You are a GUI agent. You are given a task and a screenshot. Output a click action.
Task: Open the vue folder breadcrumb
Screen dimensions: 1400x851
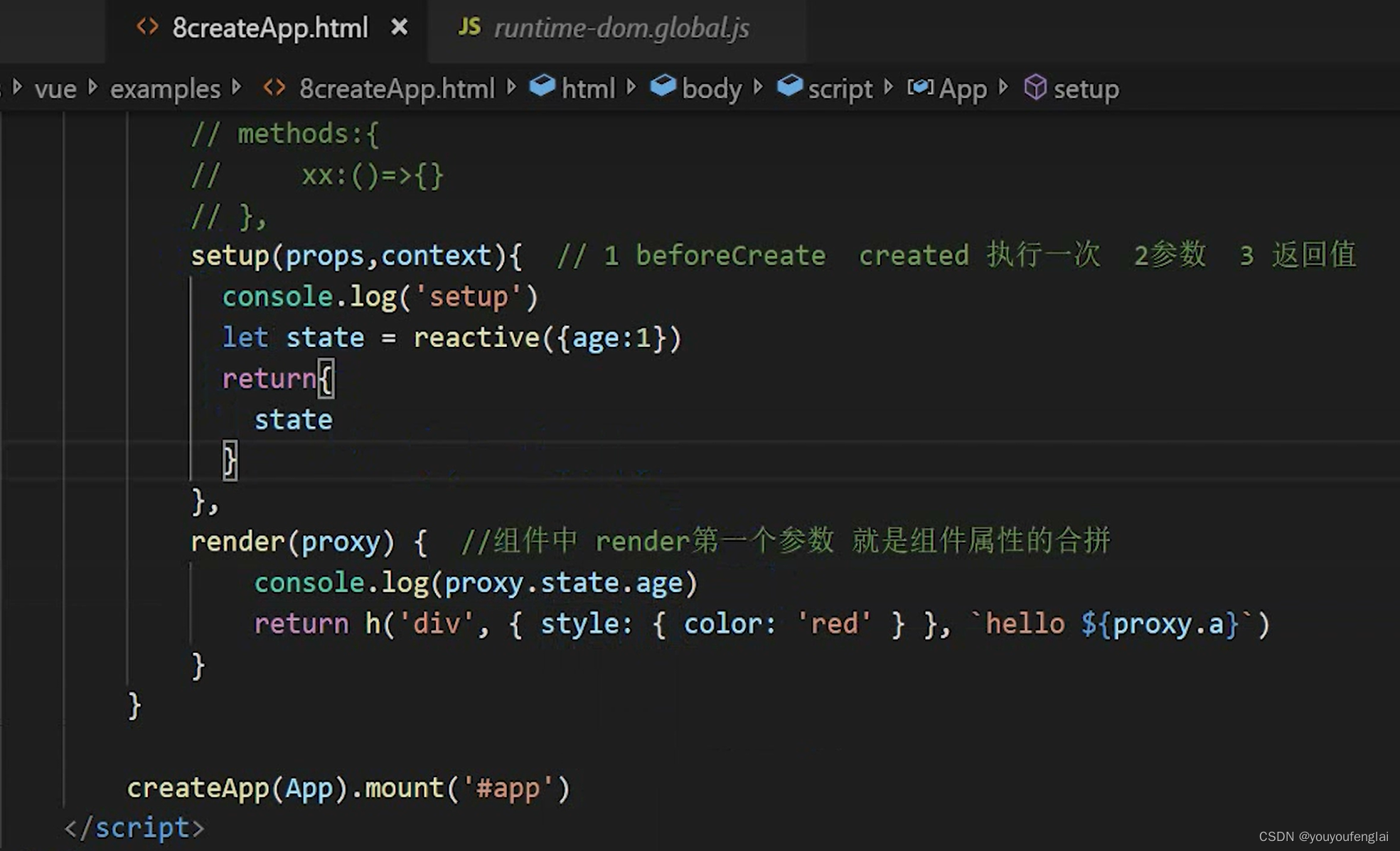pyautogui.click(x=55, y=89)
